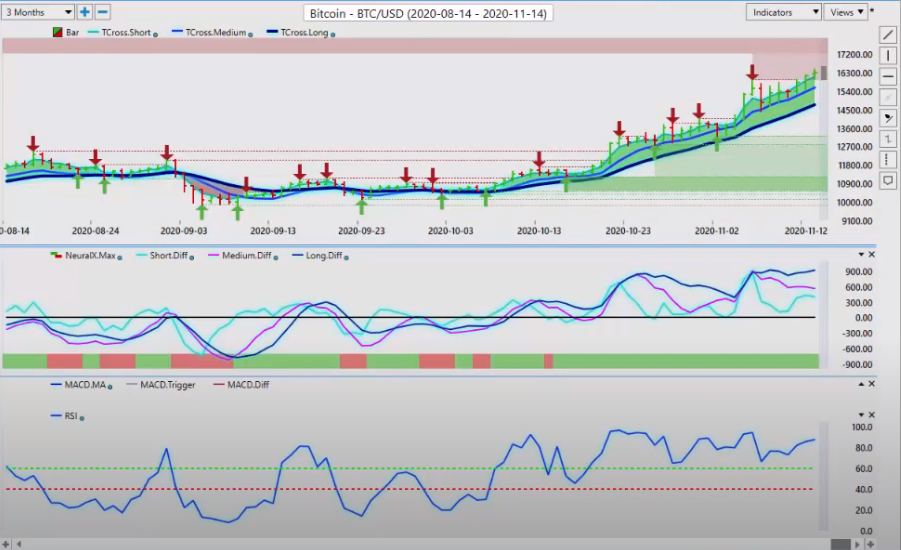Click the scroll left arrow at bottom

19,544
